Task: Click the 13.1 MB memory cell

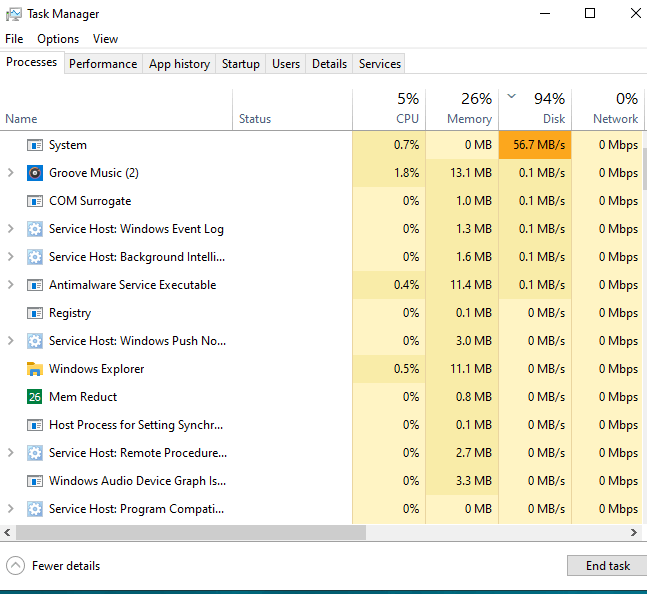Action: [x=462, y=173]
